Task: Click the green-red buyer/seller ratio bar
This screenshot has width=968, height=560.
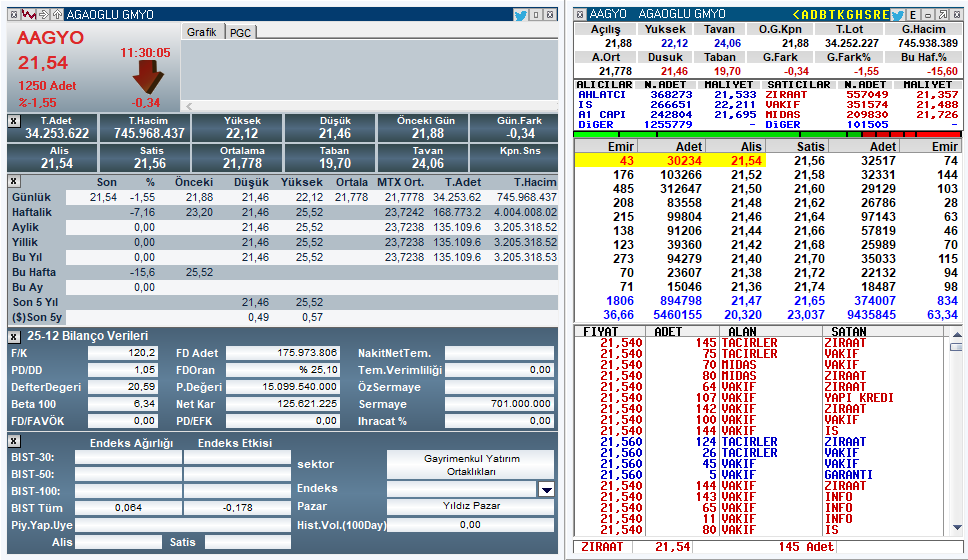Action: [767, 134]
